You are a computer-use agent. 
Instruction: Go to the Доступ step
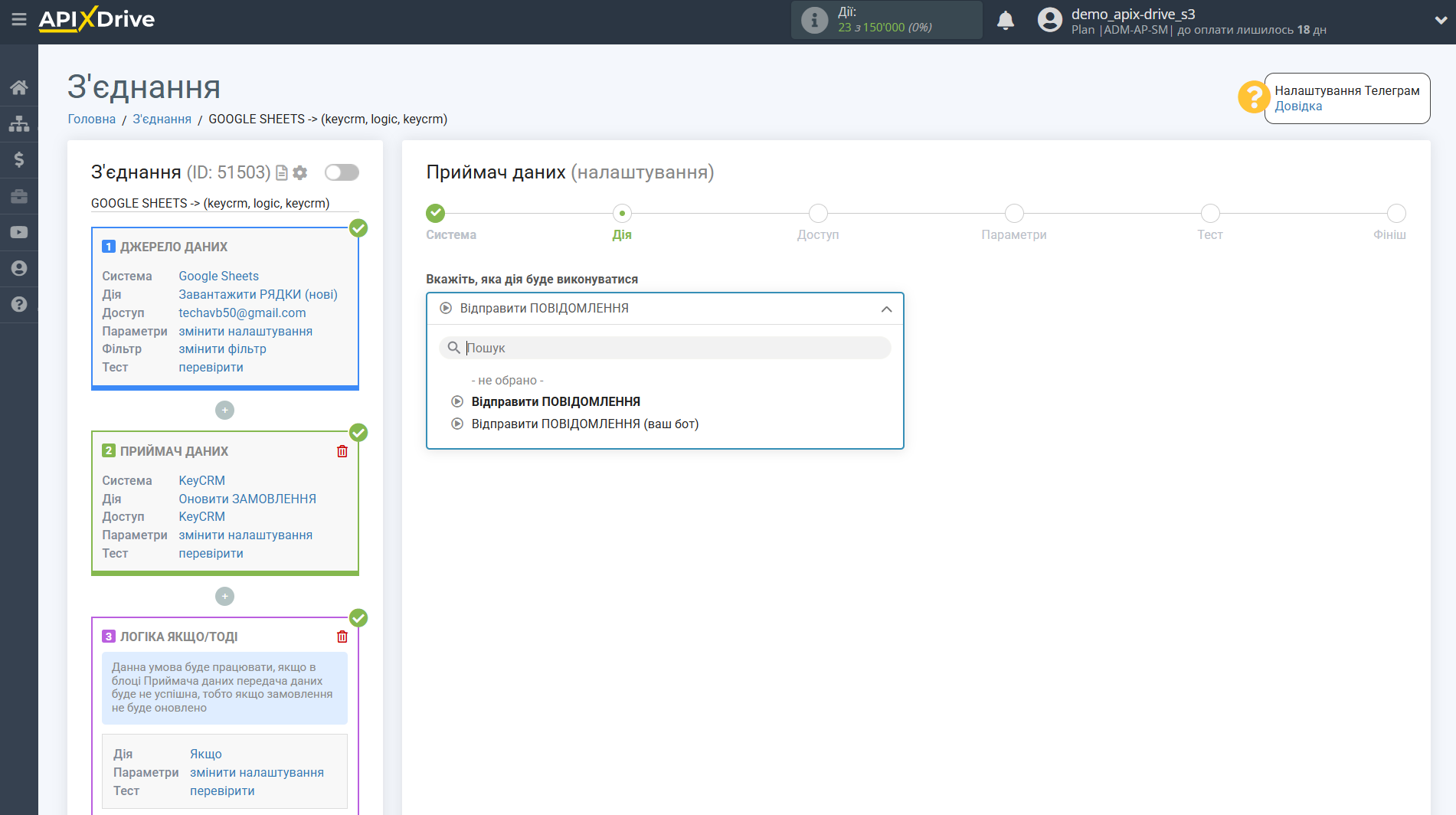[818, 213]
